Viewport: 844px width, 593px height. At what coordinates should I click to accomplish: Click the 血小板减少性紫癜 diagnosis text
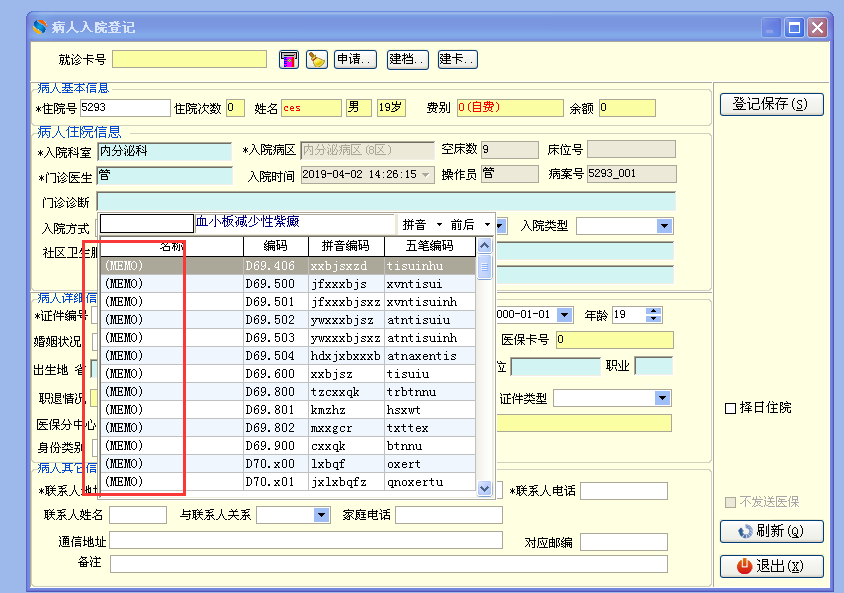[247, 222]
